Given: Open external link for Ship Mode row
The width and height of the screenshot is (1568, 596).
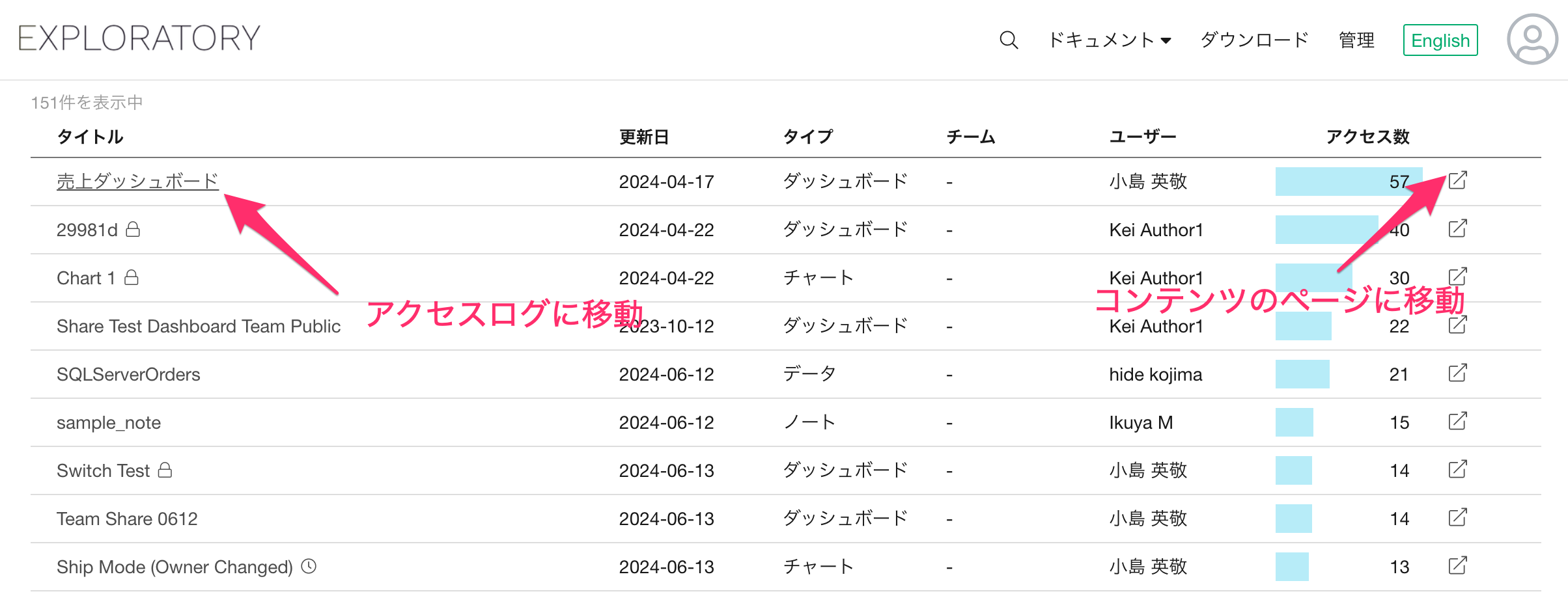Looking at the screenshot, I should coord(1457,566).
